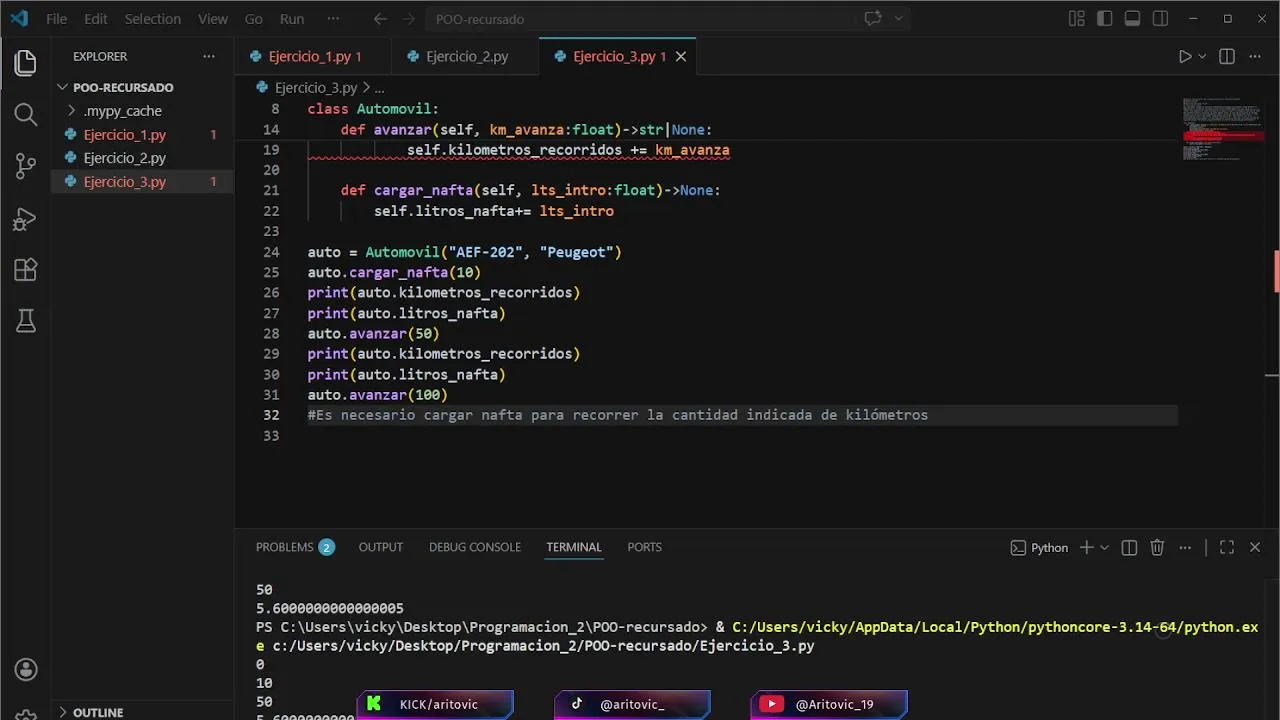Image resolution: width=1280 pixels, height=720 pixels.
Task: Switch to the PROBLEMS panel tab
Action: pos(294,547)
